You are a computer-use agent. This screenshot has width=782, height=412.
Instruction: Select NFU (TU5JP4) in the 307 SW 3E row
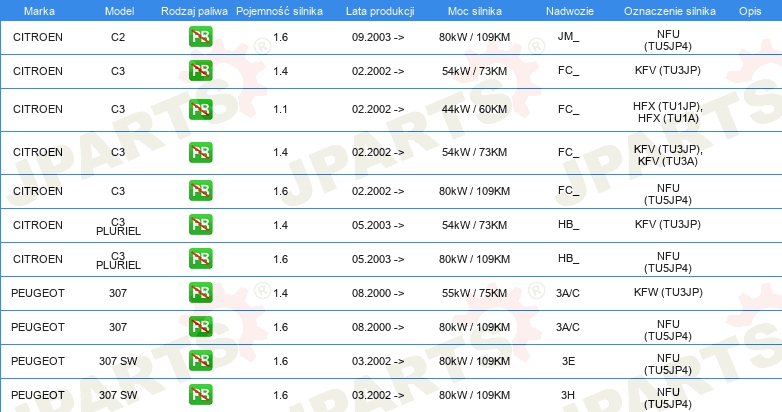(668, 364)
